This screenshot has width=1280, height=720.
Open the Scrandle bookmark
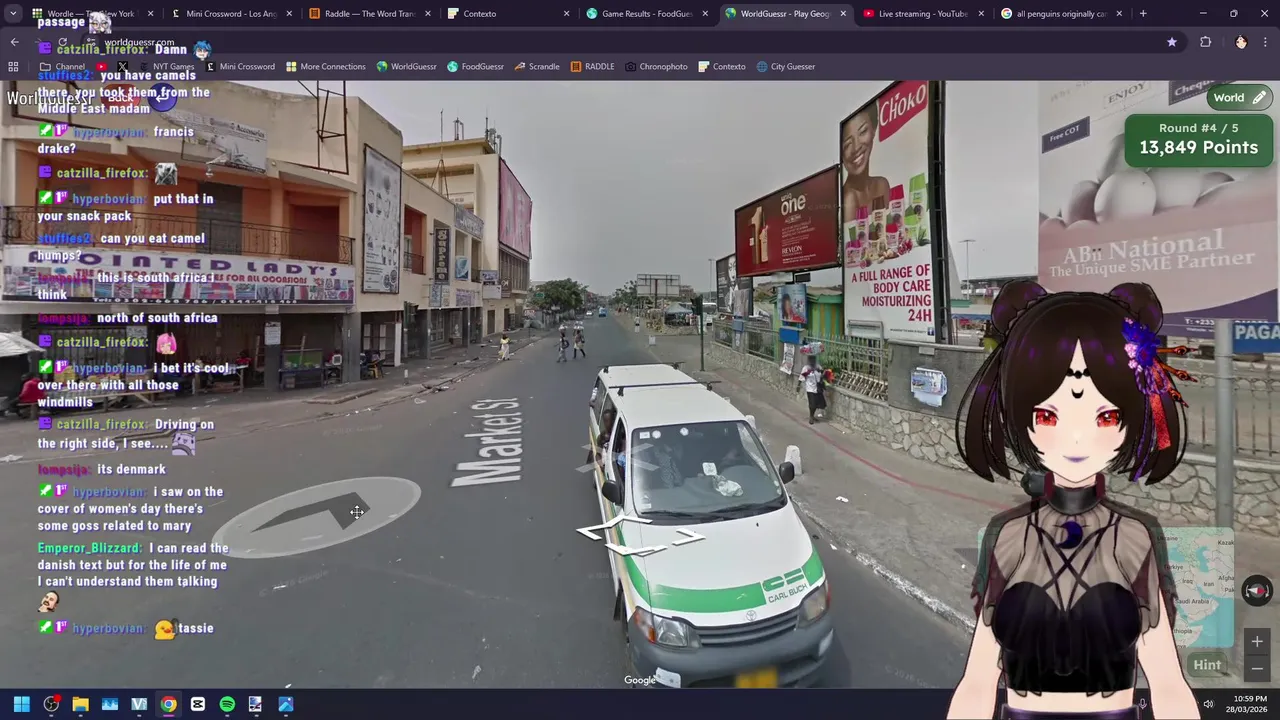(536, 66)
